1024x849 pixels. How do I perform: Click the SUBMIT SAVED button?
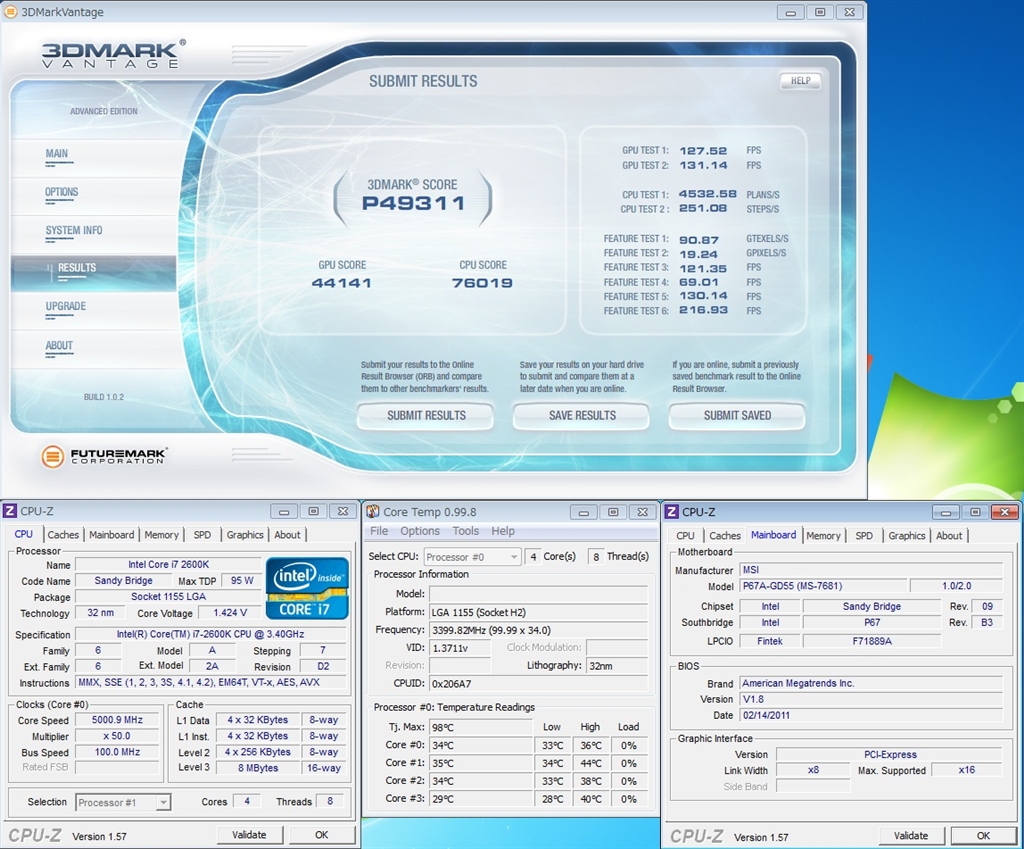pyautogui.click(x=737, y=416)
